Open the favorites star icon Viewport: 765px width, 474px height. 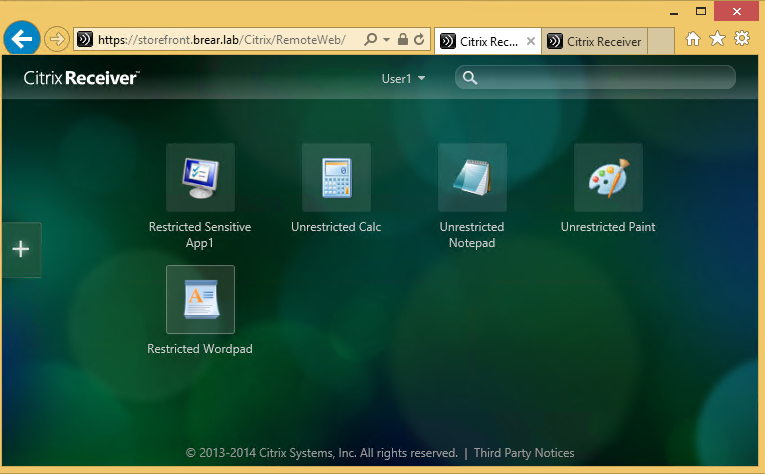tap(717, 39)
